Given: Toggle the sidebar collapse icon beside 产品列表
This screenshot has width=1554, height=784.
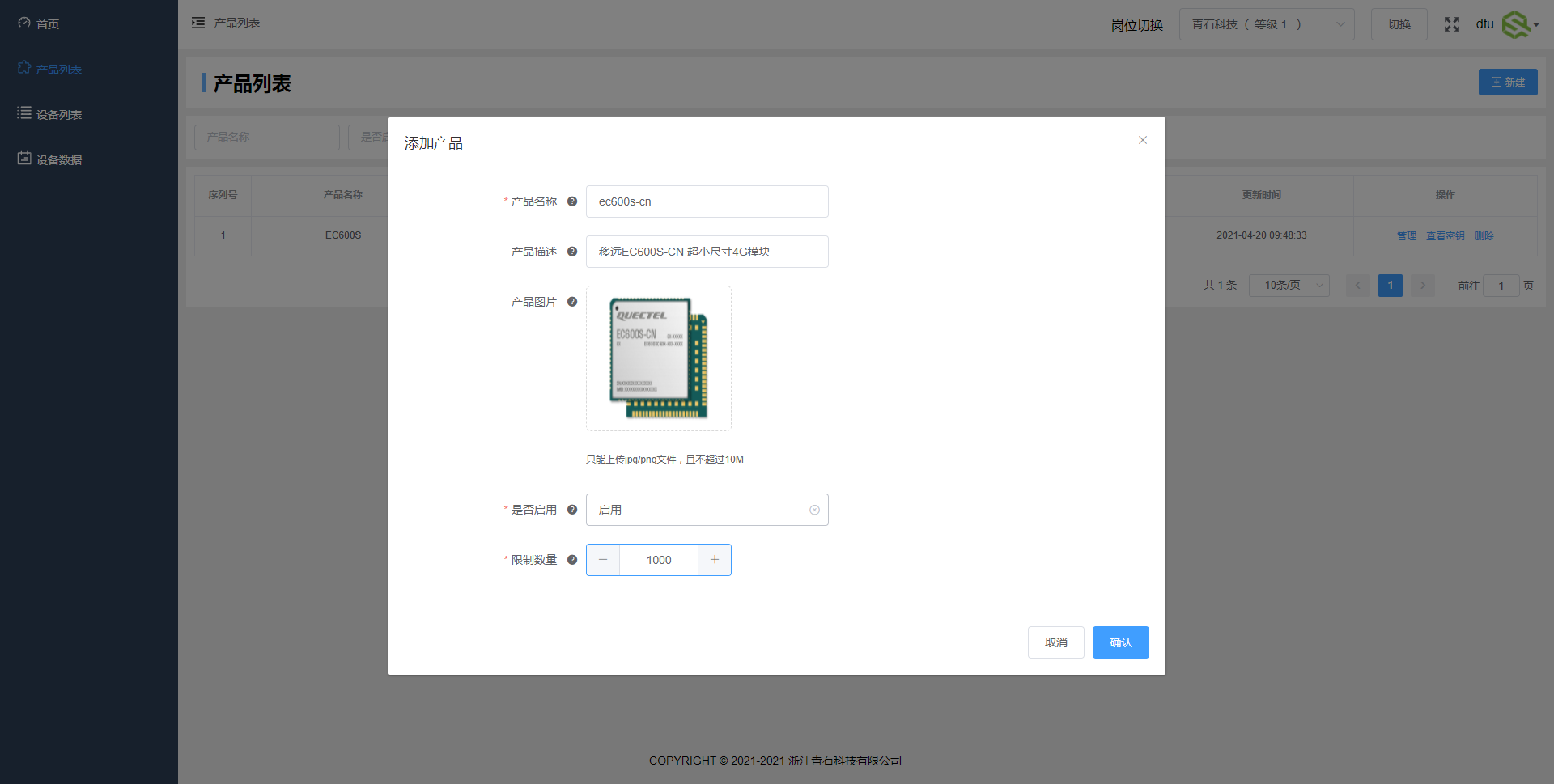Looking at the screenshot, I should pos(198,23).
